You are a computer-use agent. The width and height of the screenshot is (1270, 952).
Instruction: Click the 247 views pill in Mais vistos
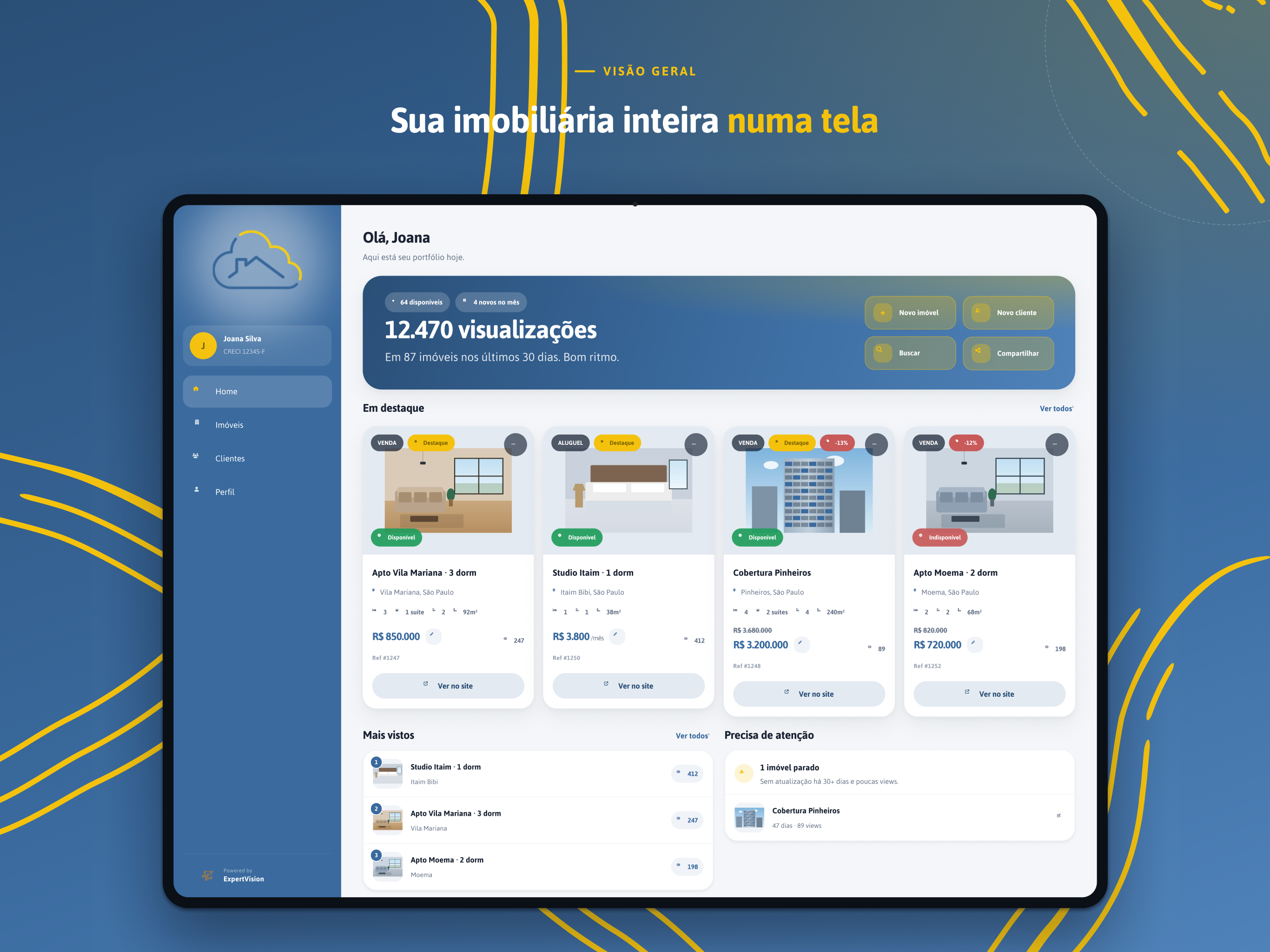point(687,820)
